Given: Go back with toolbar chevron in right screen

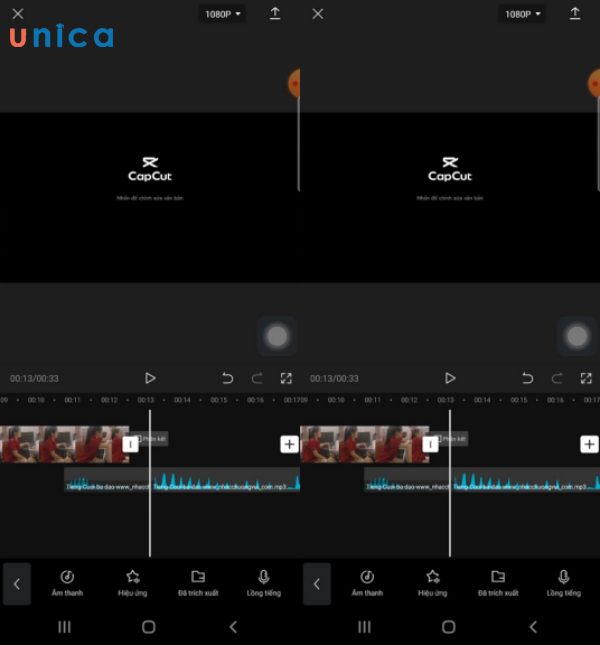Looking at the screenshot, I should (317, 584).
